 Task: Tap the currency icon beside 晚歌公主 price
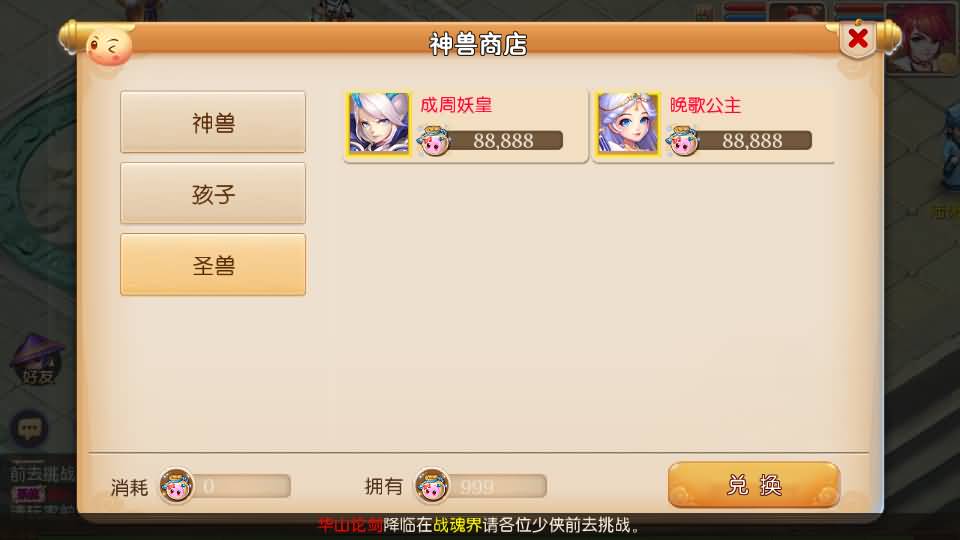pyautogui.click(x=683, y=140)
